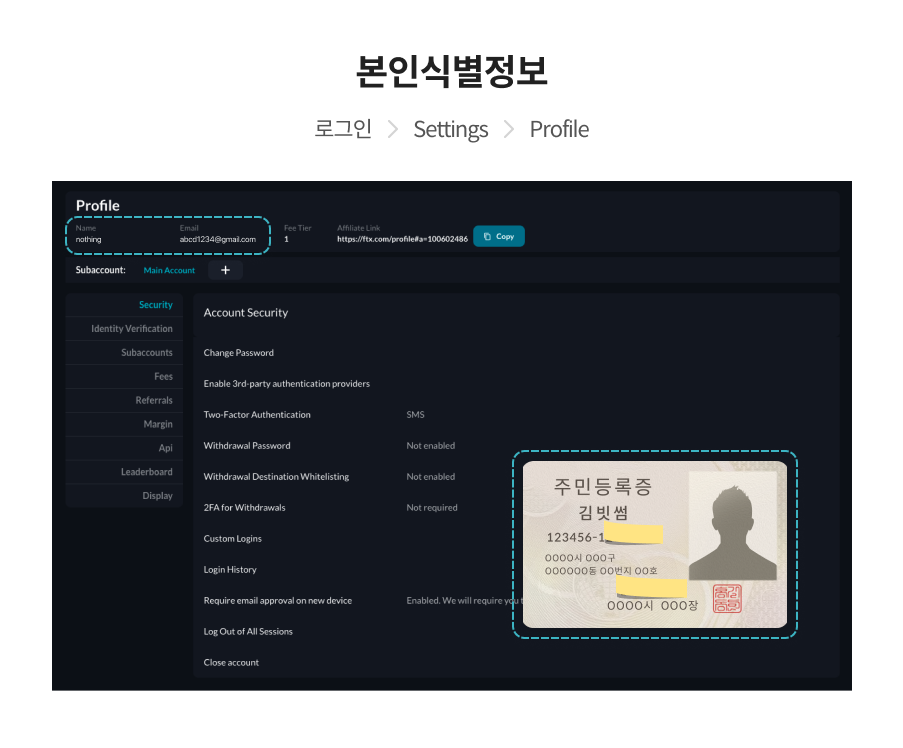The image size is (903, 748).
Task: Click Change Password option
Action: 238,353
